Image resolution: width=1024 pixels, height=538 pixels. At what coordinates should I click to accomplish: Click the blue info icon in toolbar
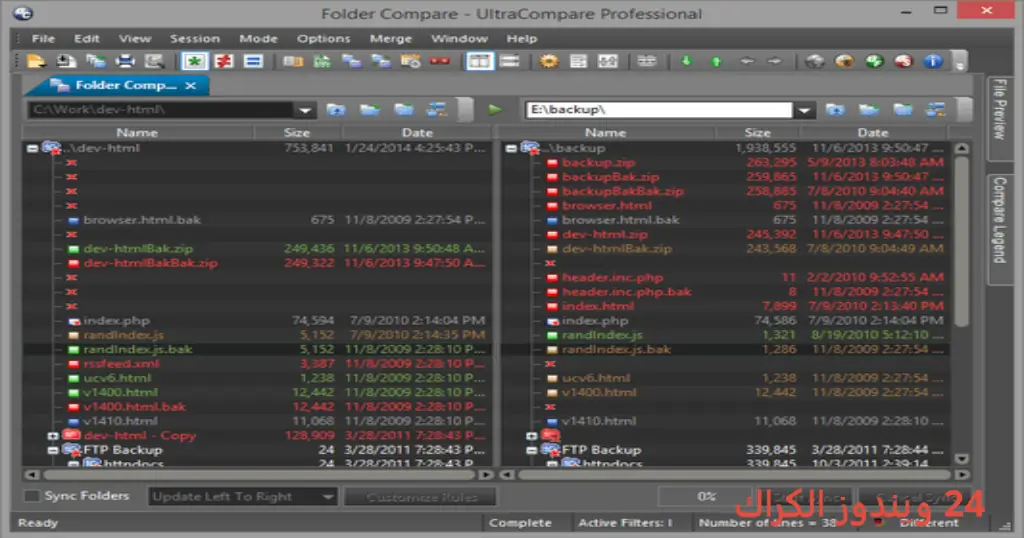933,61
